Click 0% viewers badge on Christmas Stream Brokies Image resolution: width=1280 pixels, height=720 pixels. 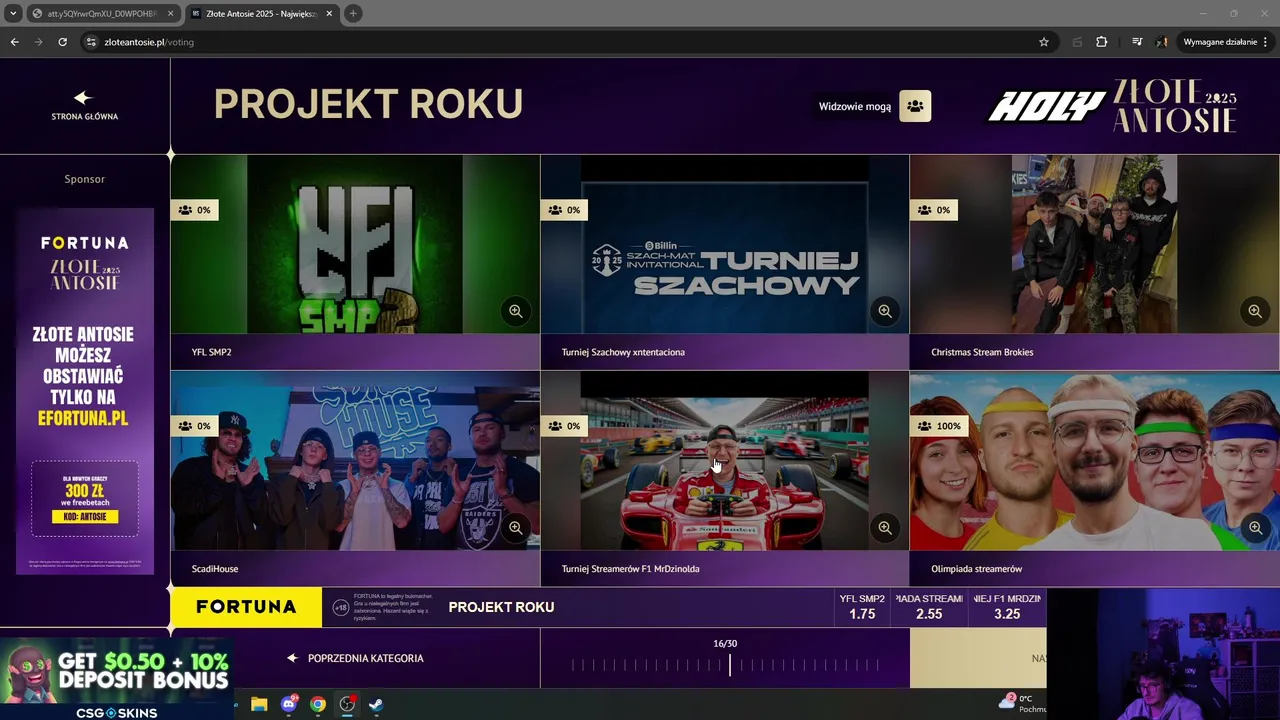(x=934, y=210)
